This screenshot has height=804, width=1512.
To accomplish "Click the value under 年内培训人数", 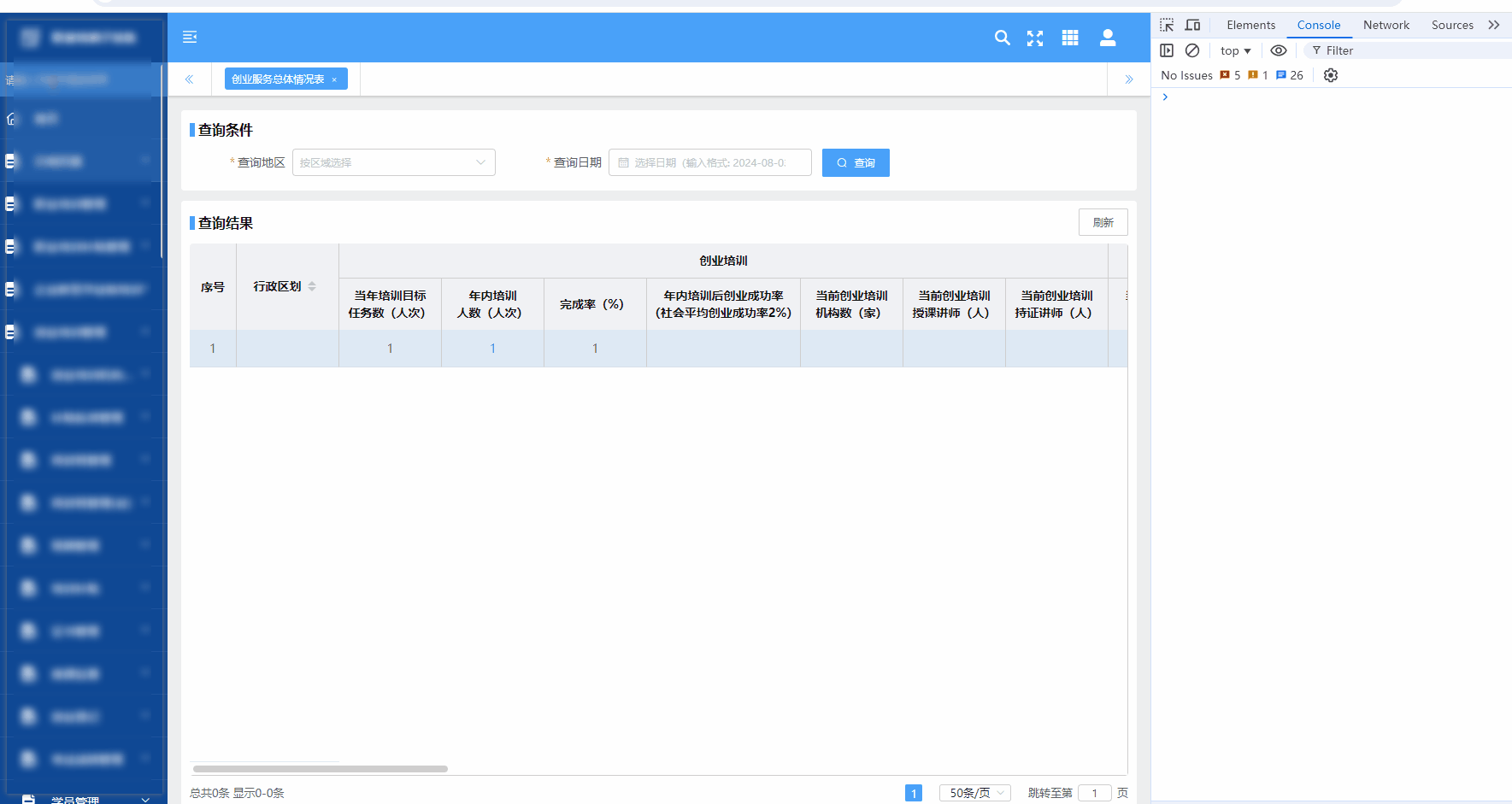I will [x=493, y=349].
